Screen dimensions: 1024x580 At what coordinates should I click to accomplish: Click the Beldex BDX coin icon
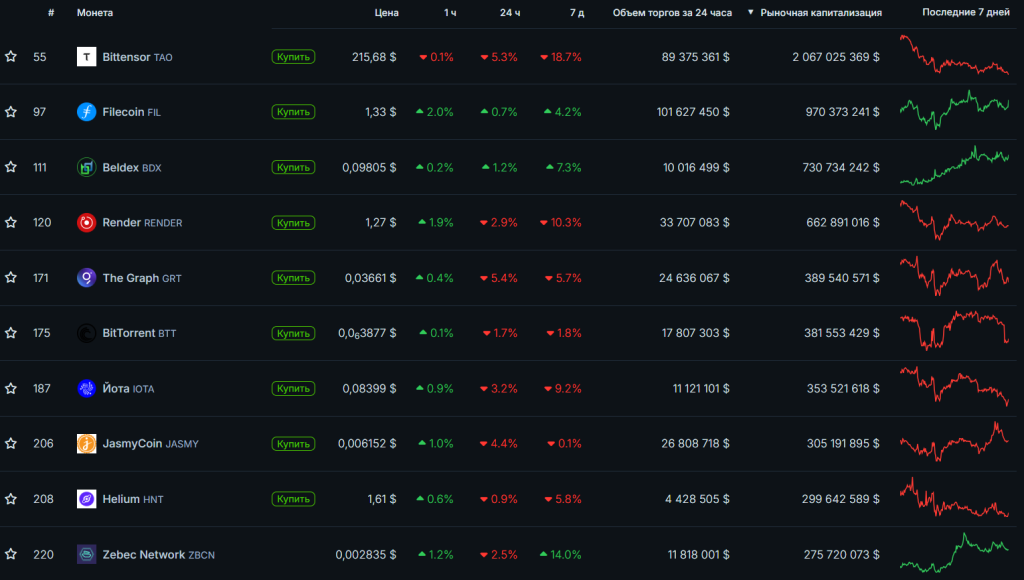[86, 167]
